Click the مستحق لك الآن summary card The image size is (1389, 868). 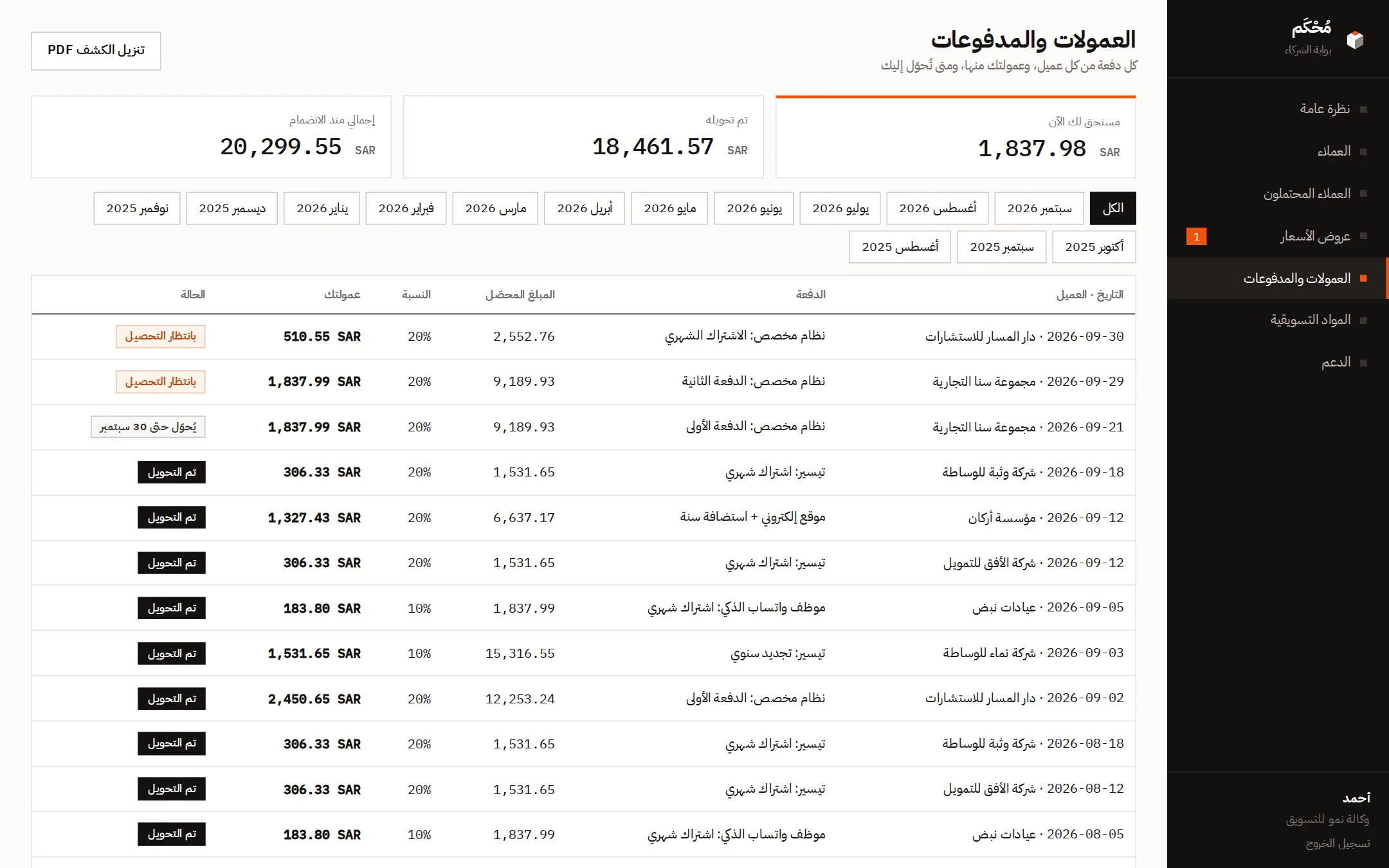[956, 137]
